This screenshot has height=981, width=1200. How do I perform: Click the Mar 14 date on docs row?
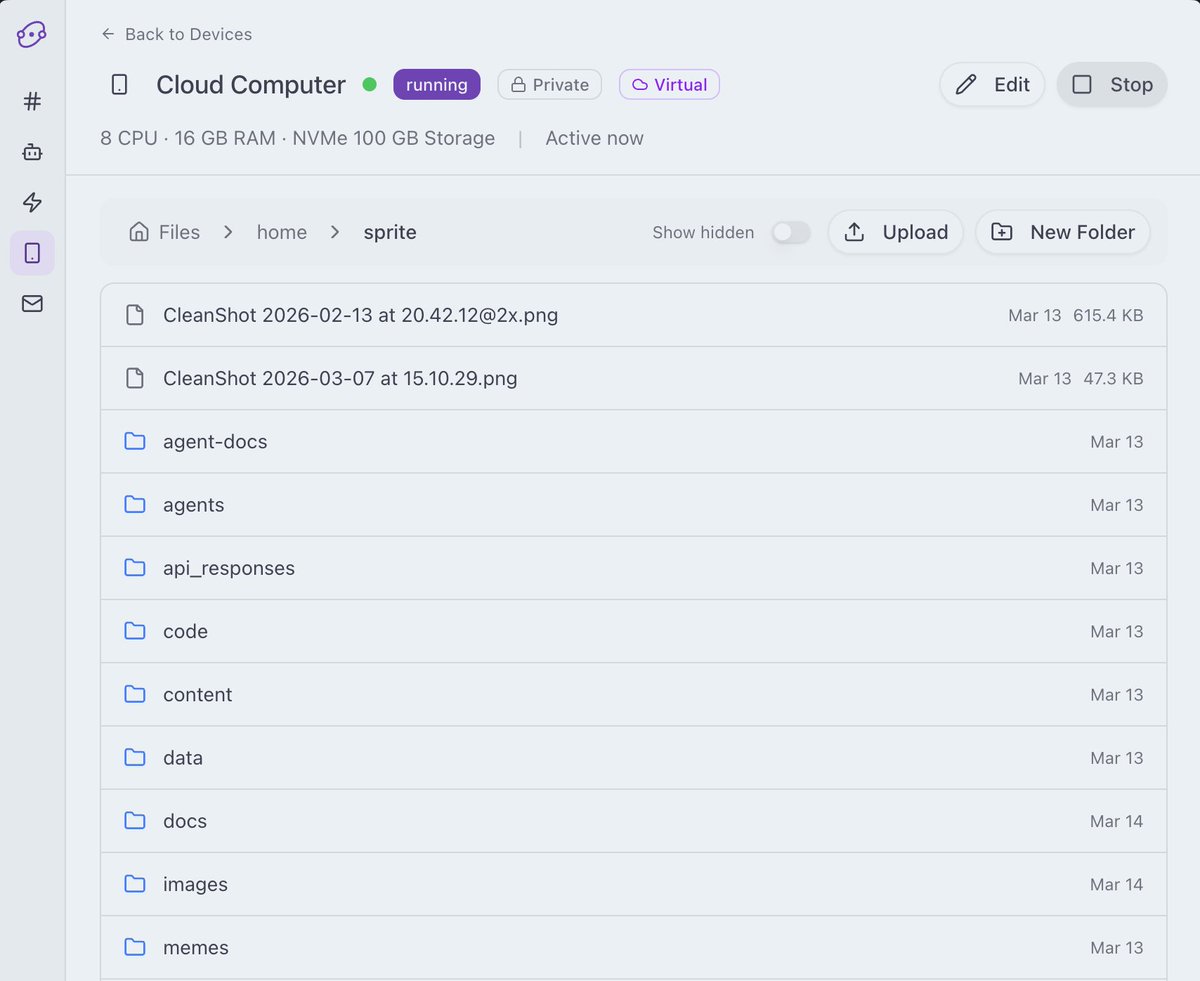point(1117,821)
